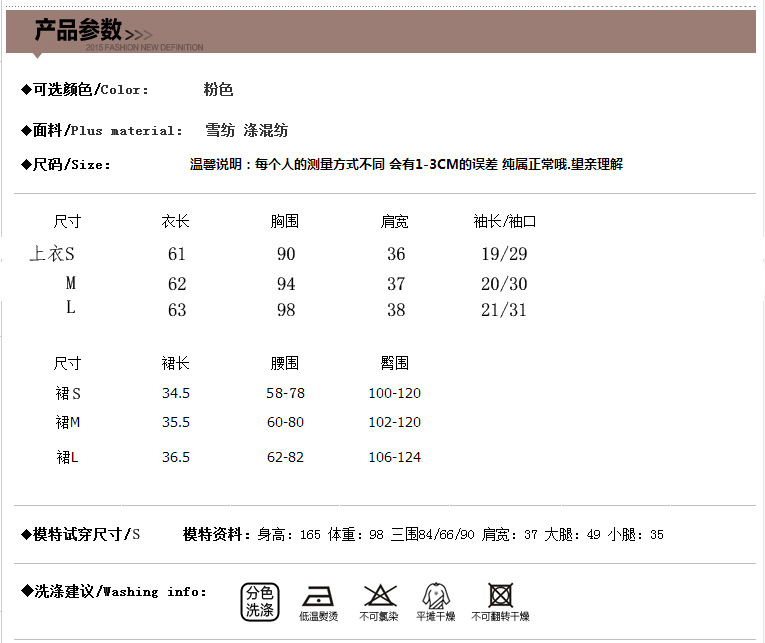Select the 粉色 color value
Viewport: 765px width, 643px height.
218,90
